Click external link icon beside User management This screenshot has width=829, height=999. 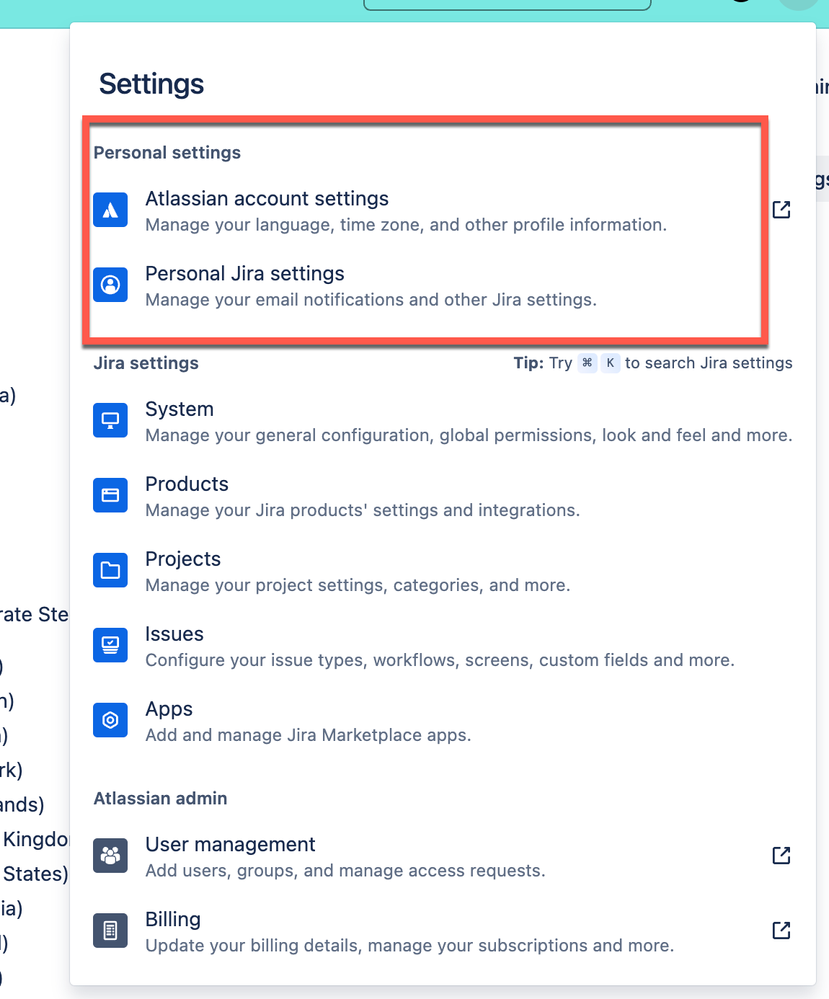781,855
